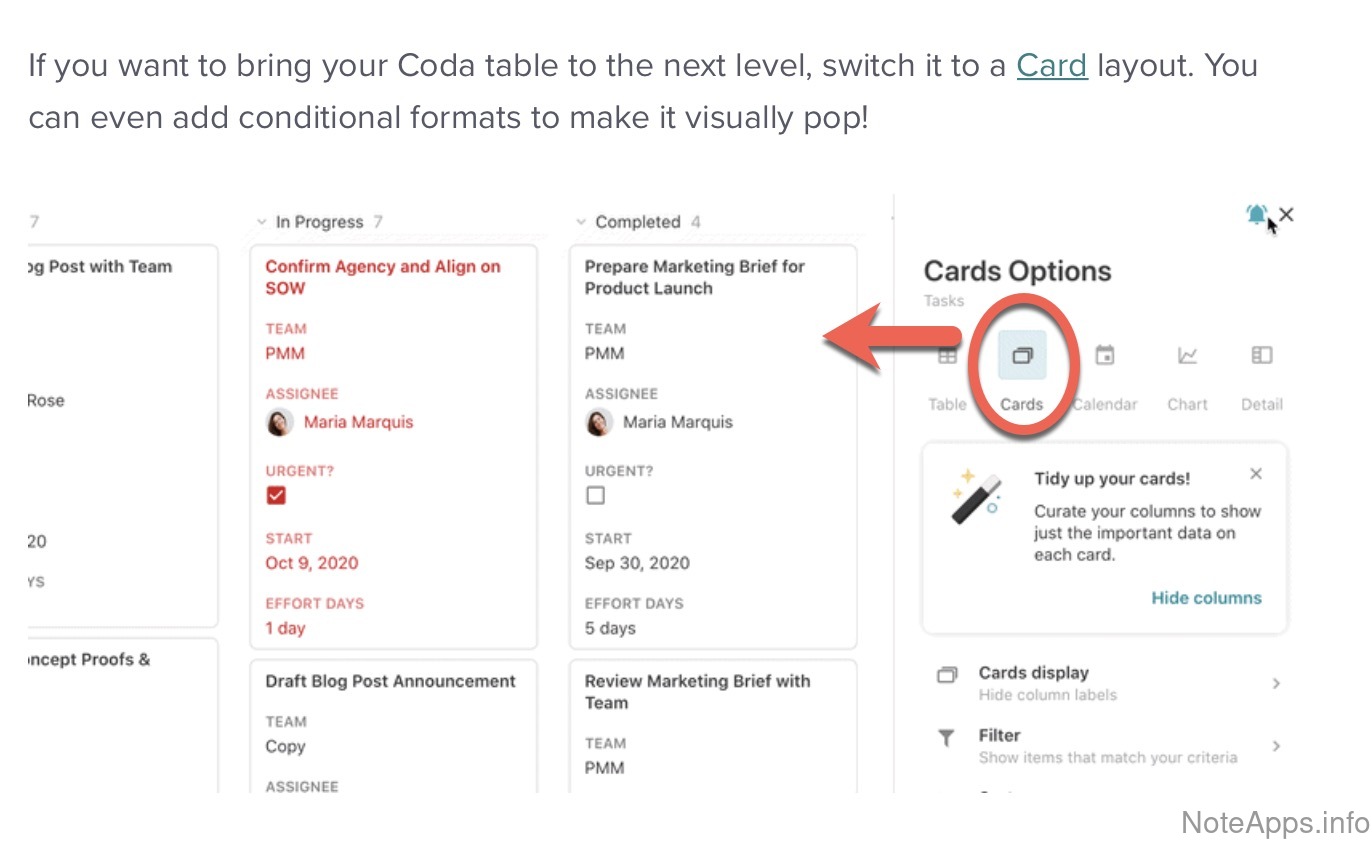Click the blue notification bell icon

[1256, 214]
